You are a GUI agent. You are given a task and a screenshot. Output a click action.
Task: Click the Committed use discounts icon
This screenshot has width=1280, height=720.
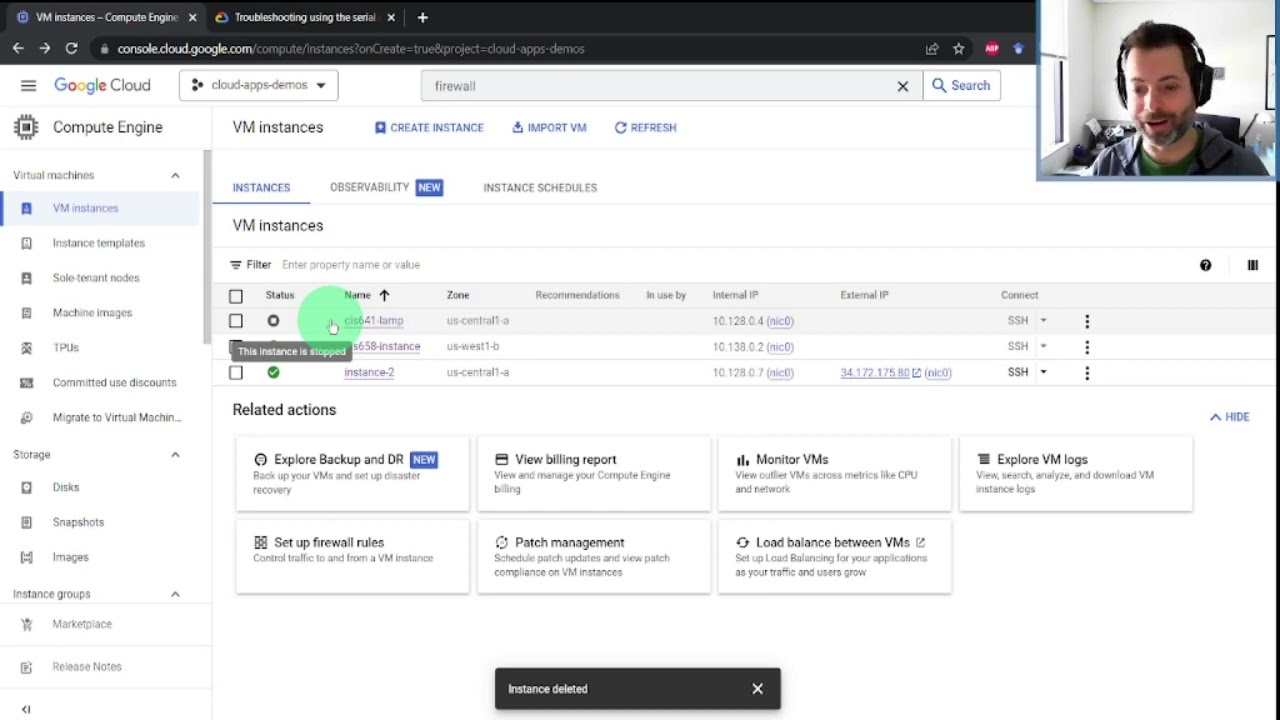click(x=26, y=383)
